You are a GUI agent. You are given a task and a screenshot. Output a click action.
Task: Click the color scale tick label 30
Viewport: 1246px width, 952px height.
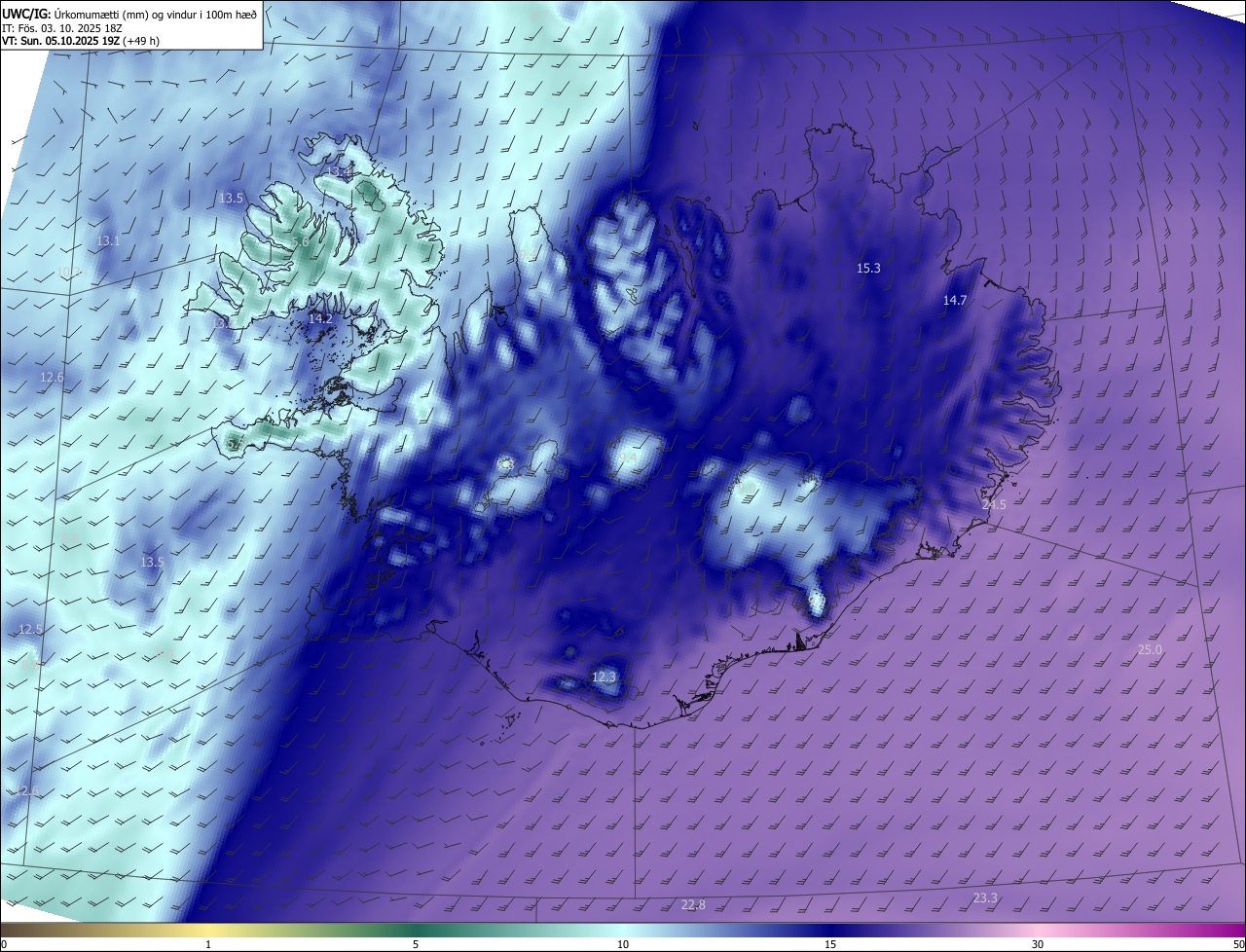[x=1038, y=944]
